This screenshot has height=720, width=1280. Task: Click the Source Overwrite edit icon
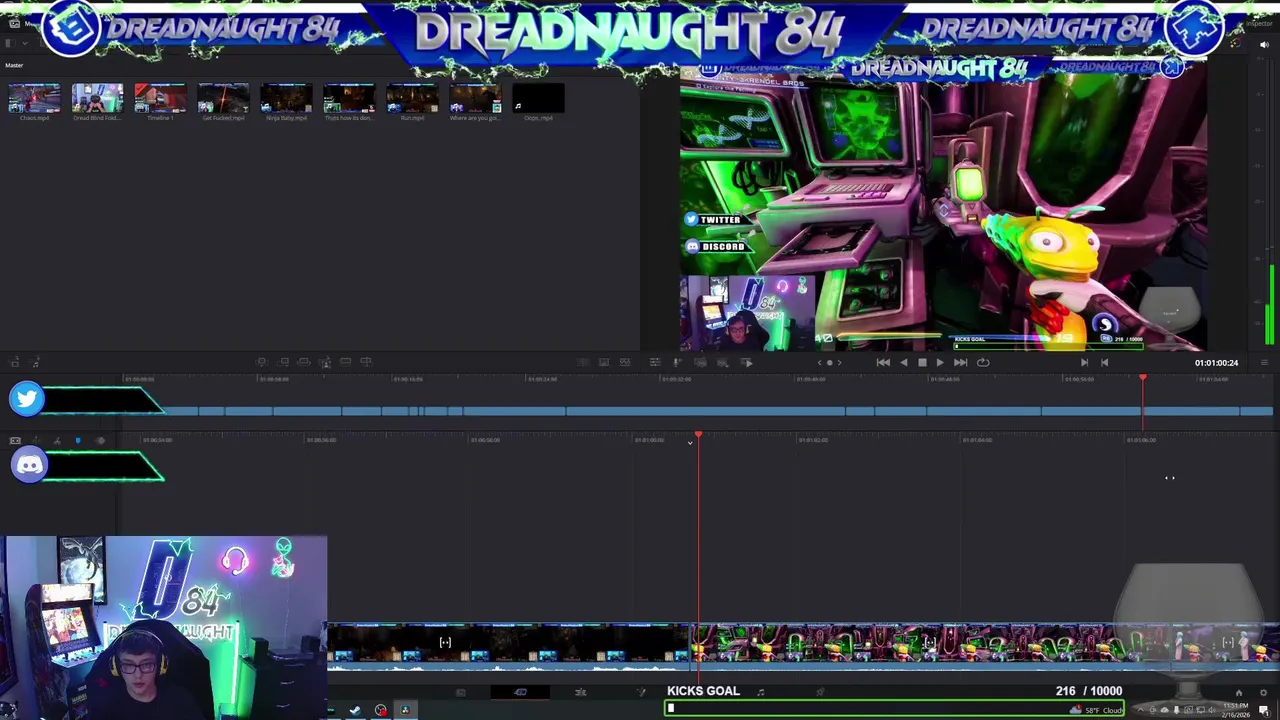[366, 362]
